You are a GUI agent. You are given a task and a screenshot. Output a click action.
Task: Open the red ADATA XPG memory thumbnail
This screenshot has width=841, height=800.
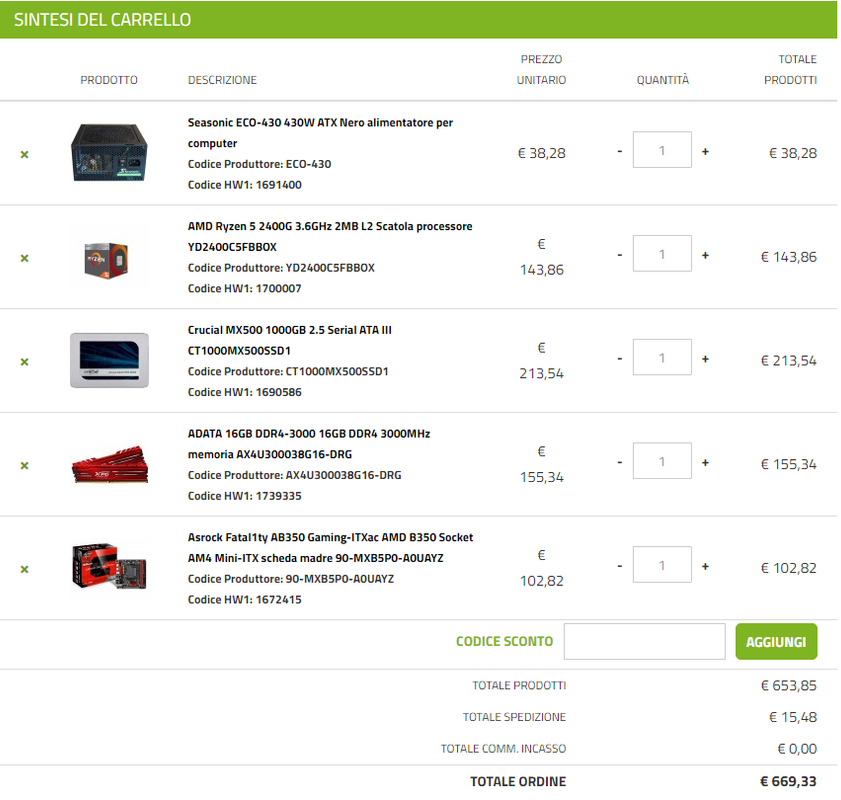coord(110,464)
